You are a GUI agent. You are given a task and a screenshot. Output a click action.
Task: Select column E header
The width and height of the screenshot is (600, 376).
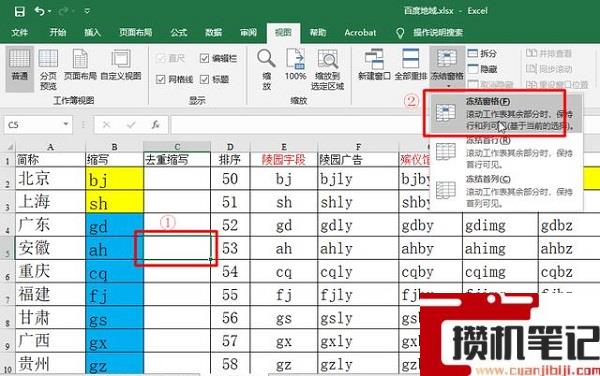point(284,147)
